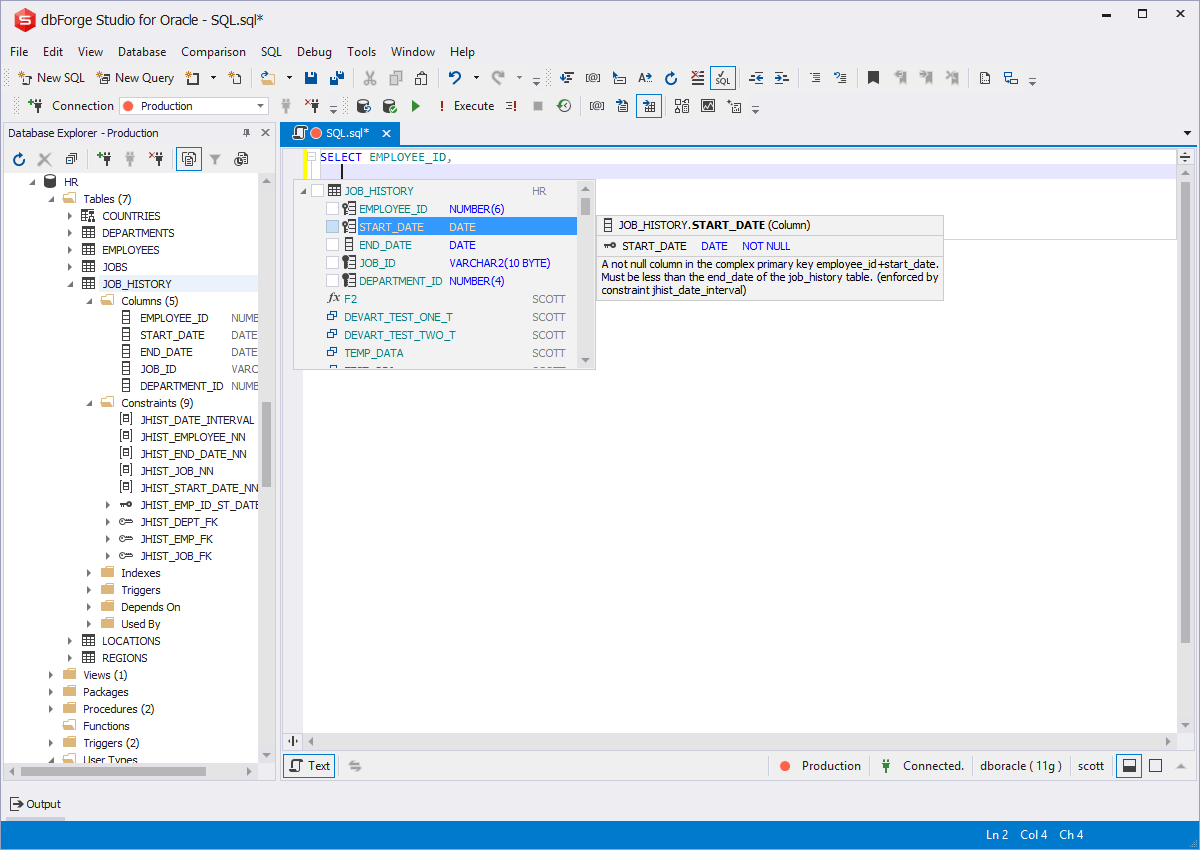Click the suggestion list scrollbar down arrow
This screenshot has height=850, width=1200.
coord(586,361)
